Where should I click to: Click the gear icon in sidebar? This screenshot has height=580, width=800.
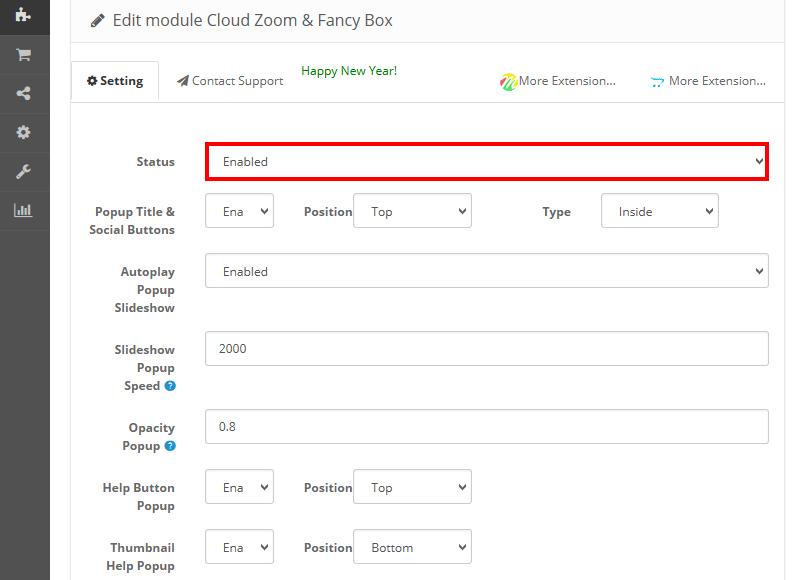23,132
